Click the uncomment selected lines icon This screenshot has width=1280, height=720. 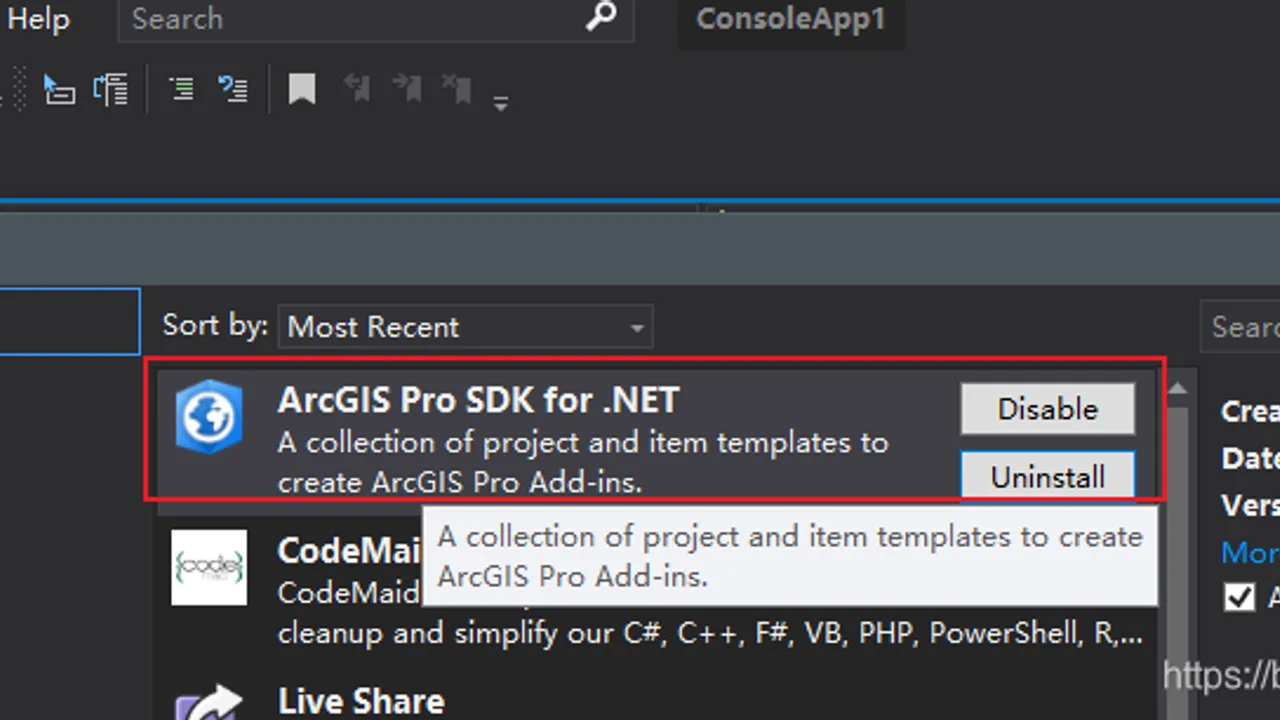pyautogui.click(x=233, y=89)
